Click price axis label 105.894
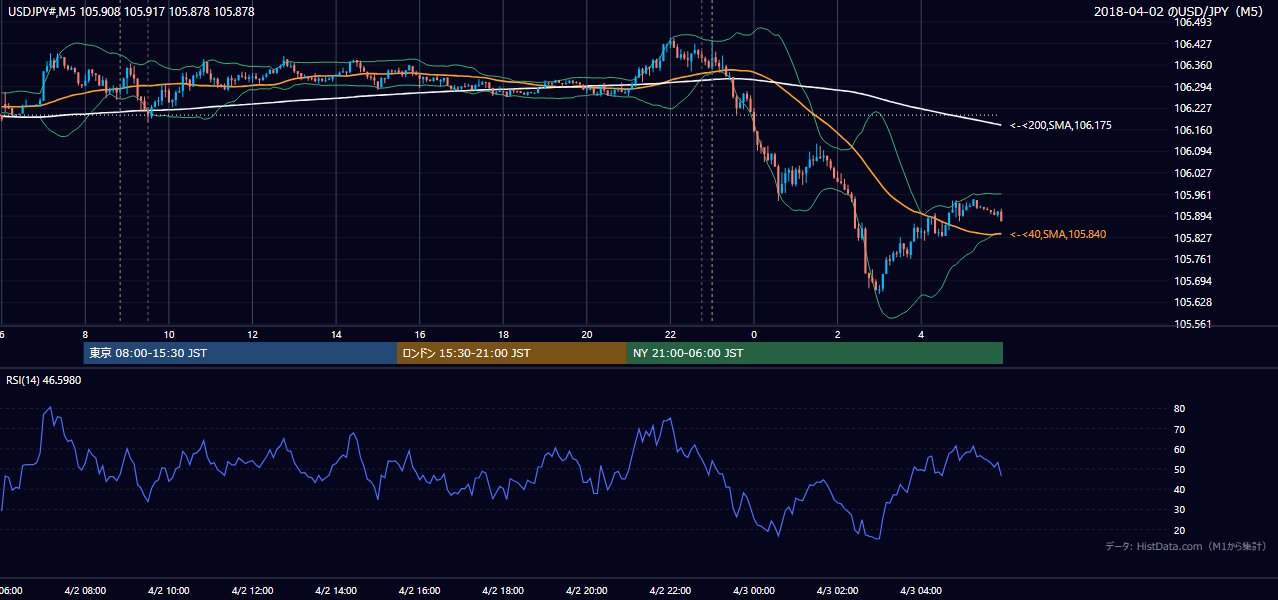The width and height of the screenshot is (1278, 600). coord(1191,216)
